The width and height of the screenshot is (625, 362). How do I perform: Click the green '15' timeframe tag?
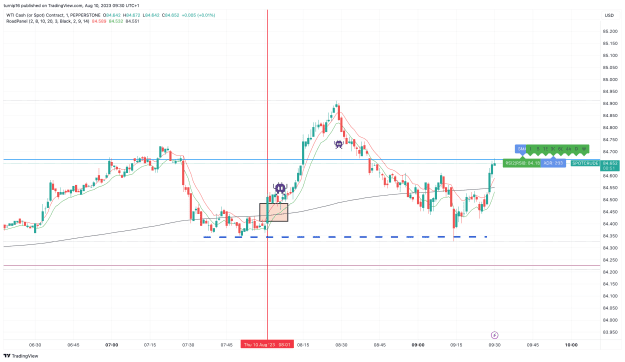tap(546, 149)
